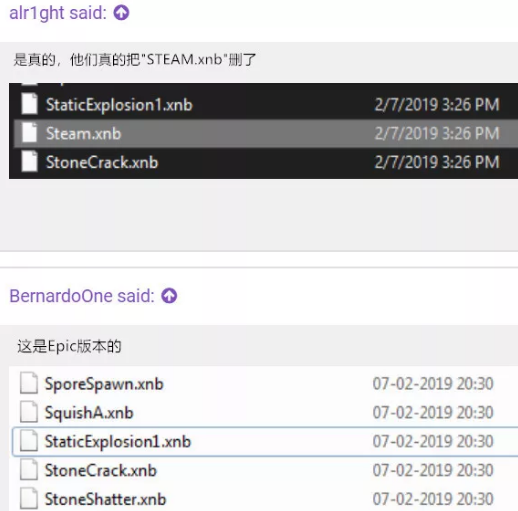Image resolution: width=518 pixels, height=511 pixels.
Task: Select SporeSpawn.xnb file name
Action: tap(104, 384)
